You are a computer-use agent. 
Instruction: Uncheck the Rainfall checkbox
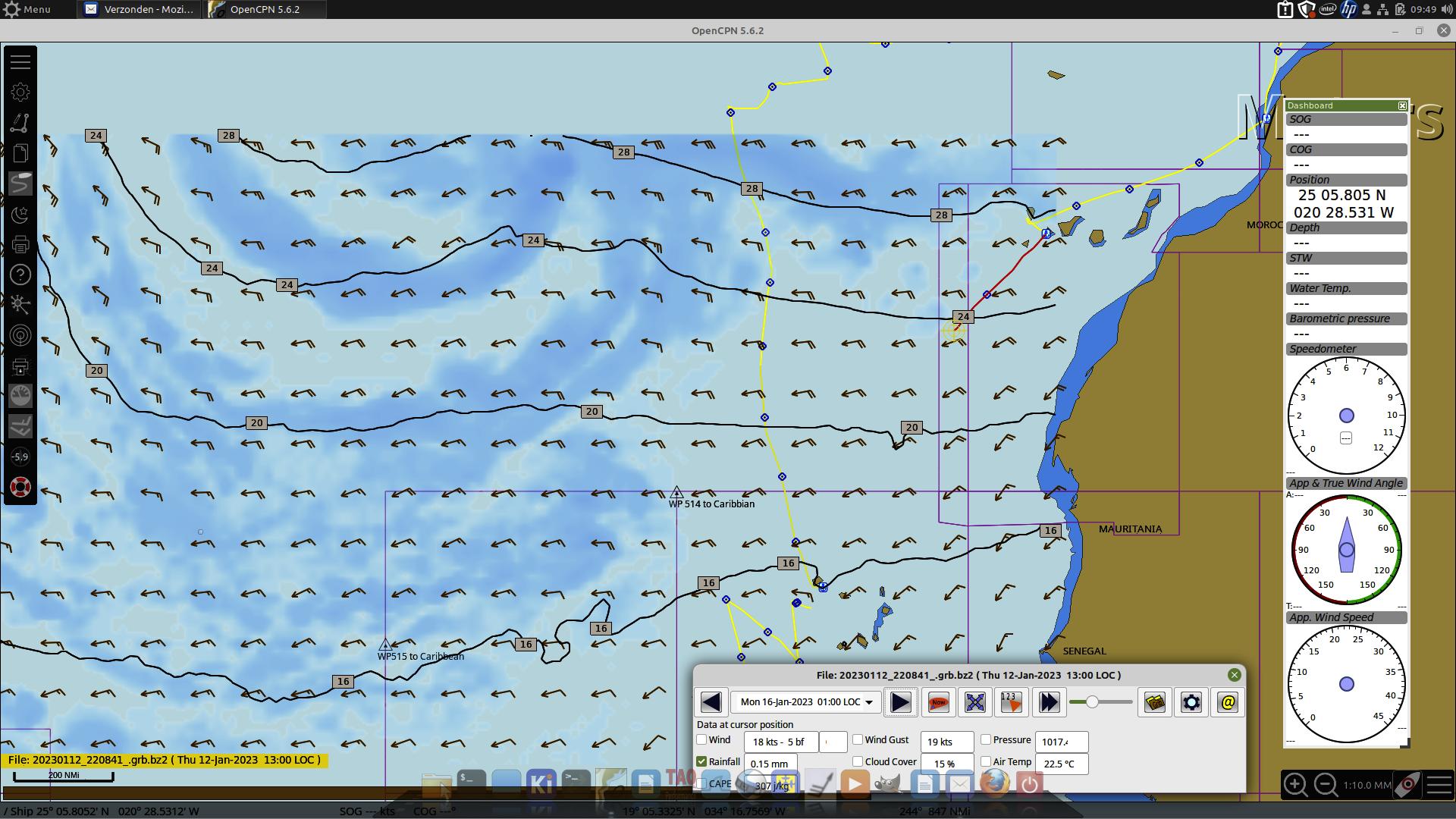(x=701, y=761)
